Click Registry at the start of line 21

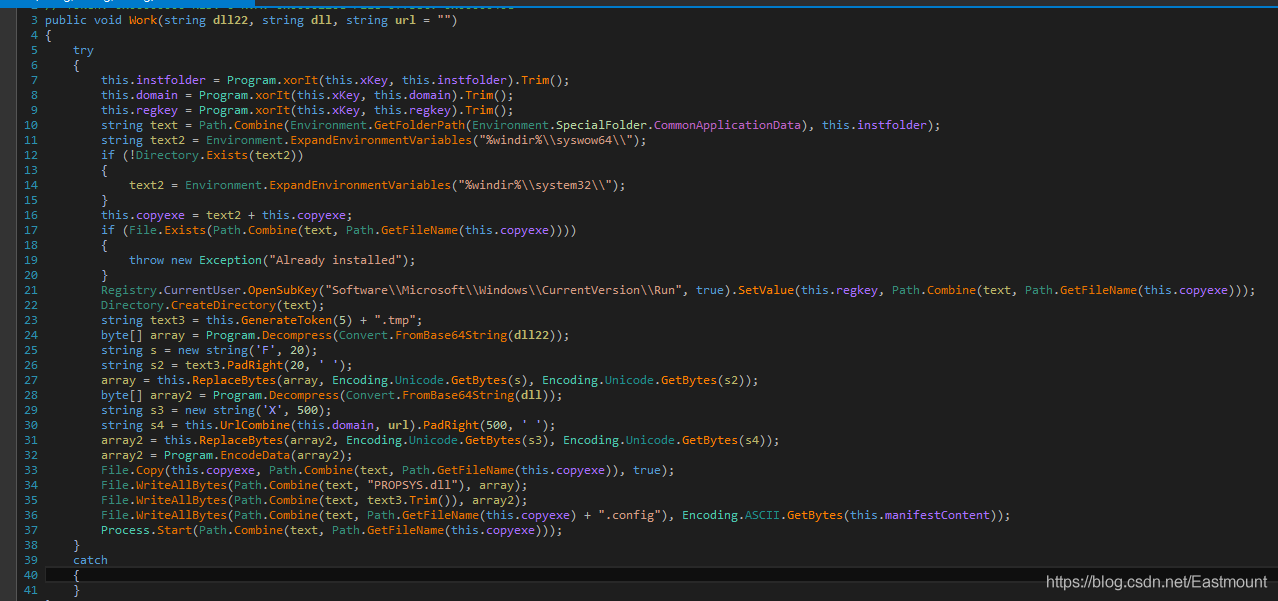coord(129,290)
